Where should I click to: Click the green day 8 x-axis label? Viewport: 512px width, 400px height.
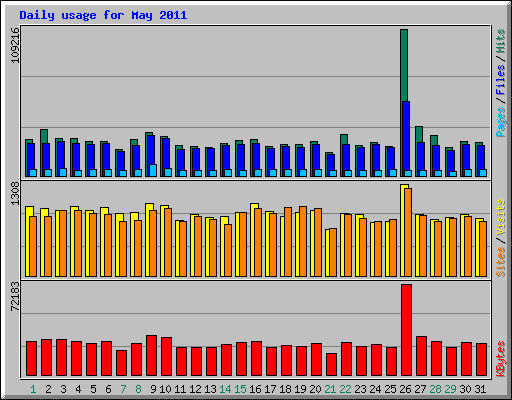[138, 389]
